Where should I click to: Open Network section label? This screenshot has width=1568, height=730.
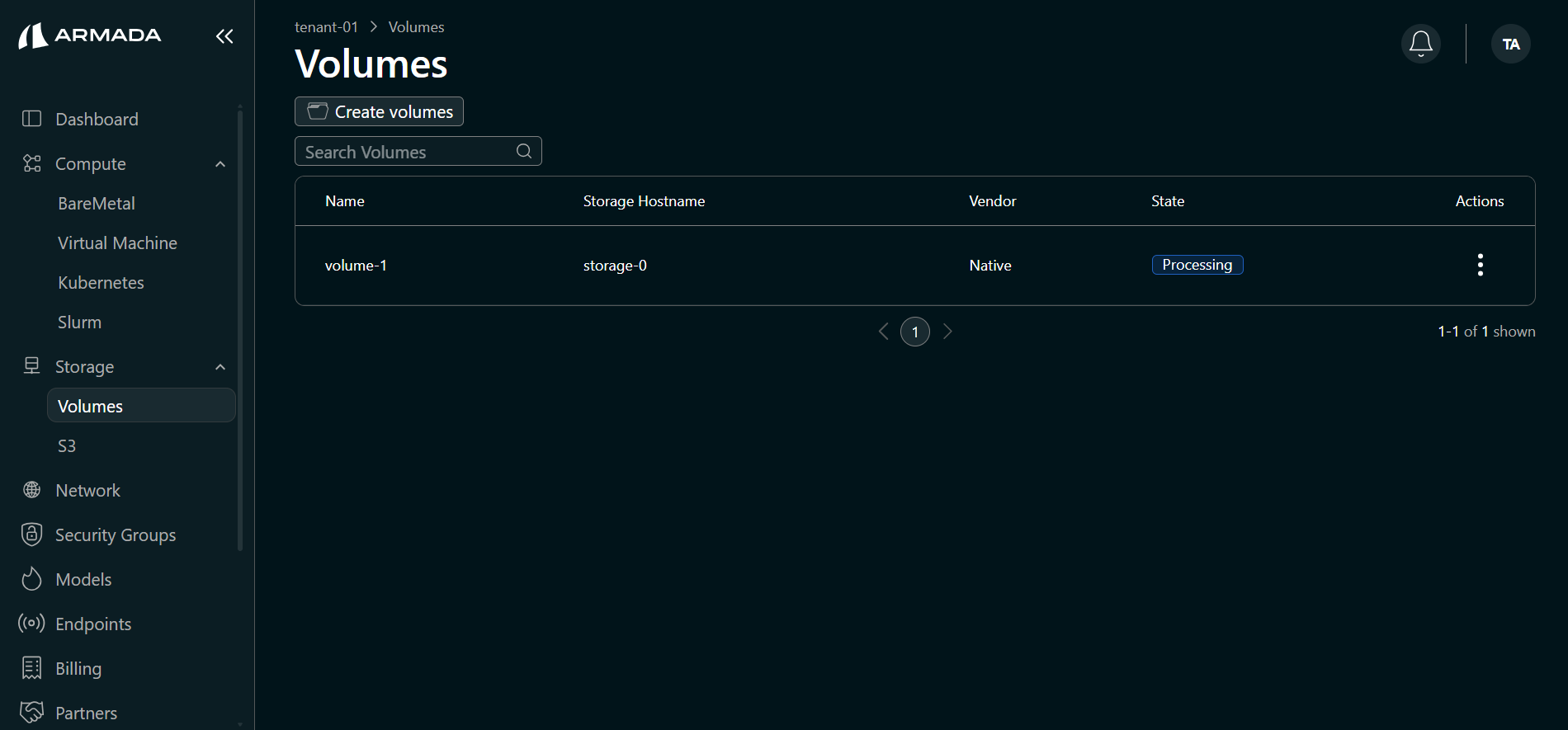(x=87, y=490)
